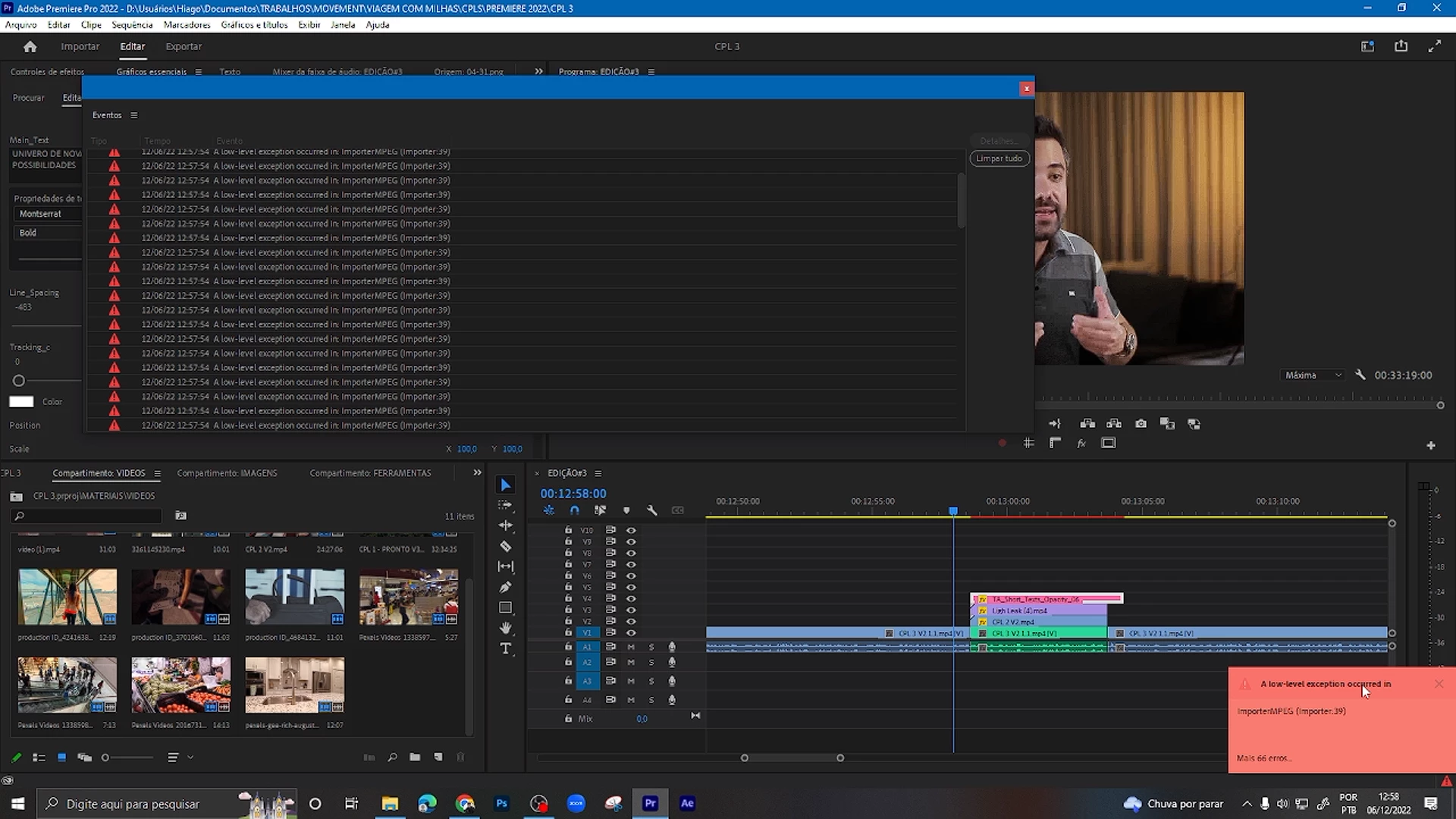Hide track V10 output eye
The height and width of the screenshot is (819, 1456).
(631, 530)
